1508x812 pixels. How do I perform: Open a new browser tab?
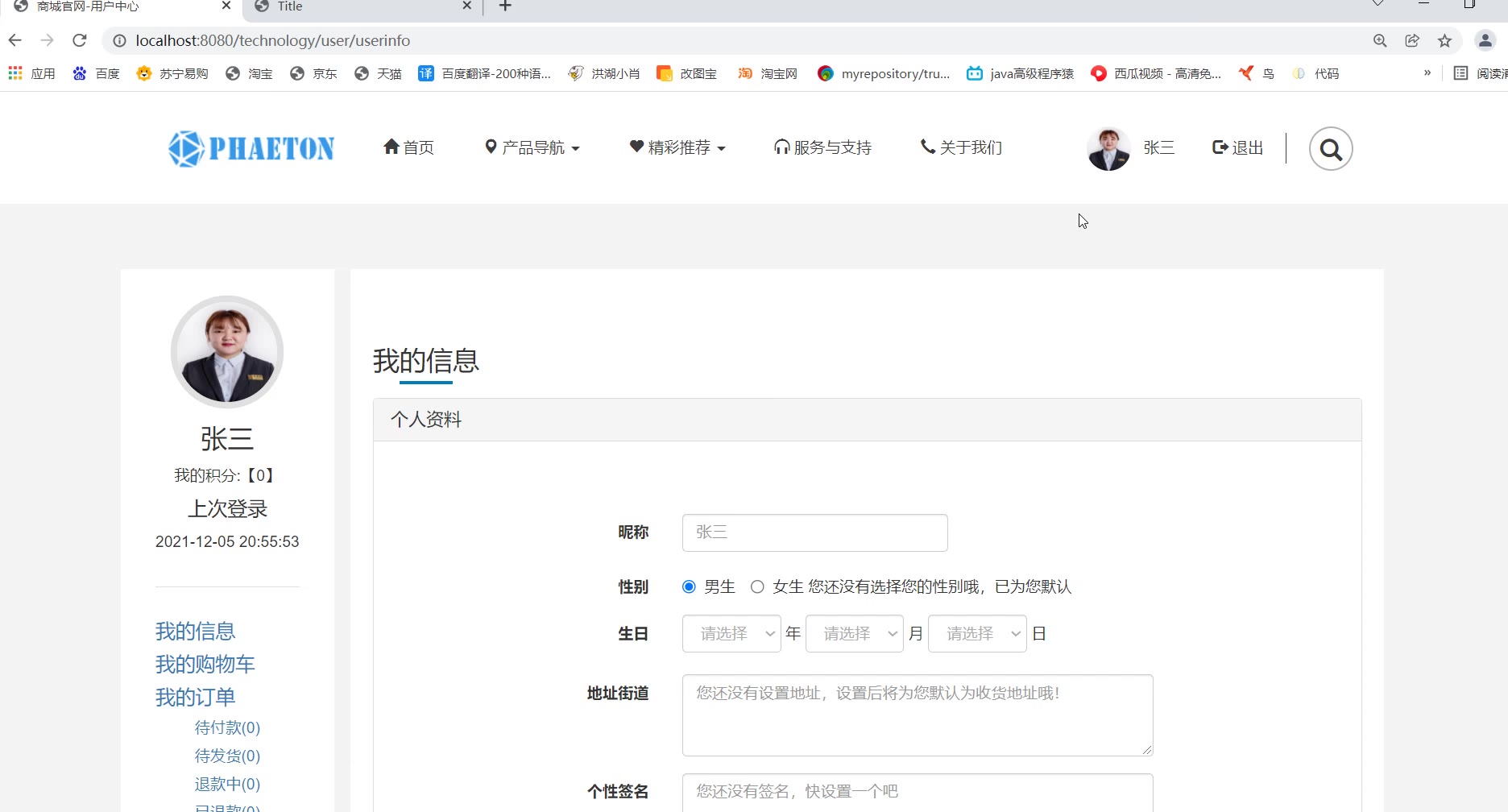[x=505, y=6]
